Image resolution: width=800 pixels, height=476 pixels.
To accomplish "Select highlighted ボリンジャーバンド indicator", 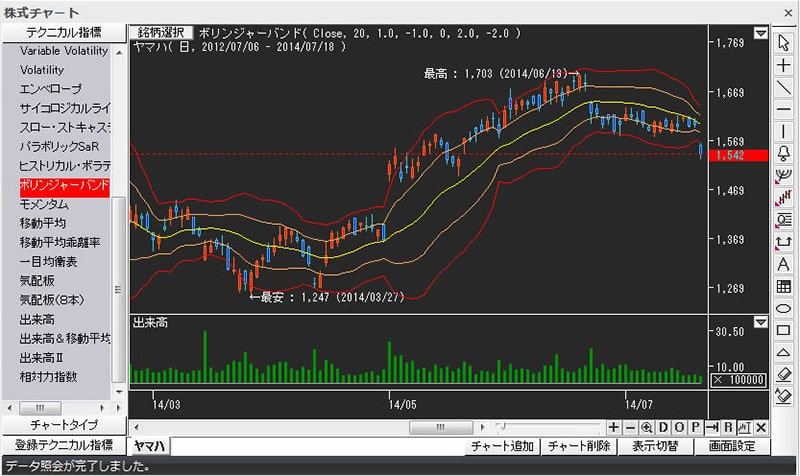I will point(64,186).
